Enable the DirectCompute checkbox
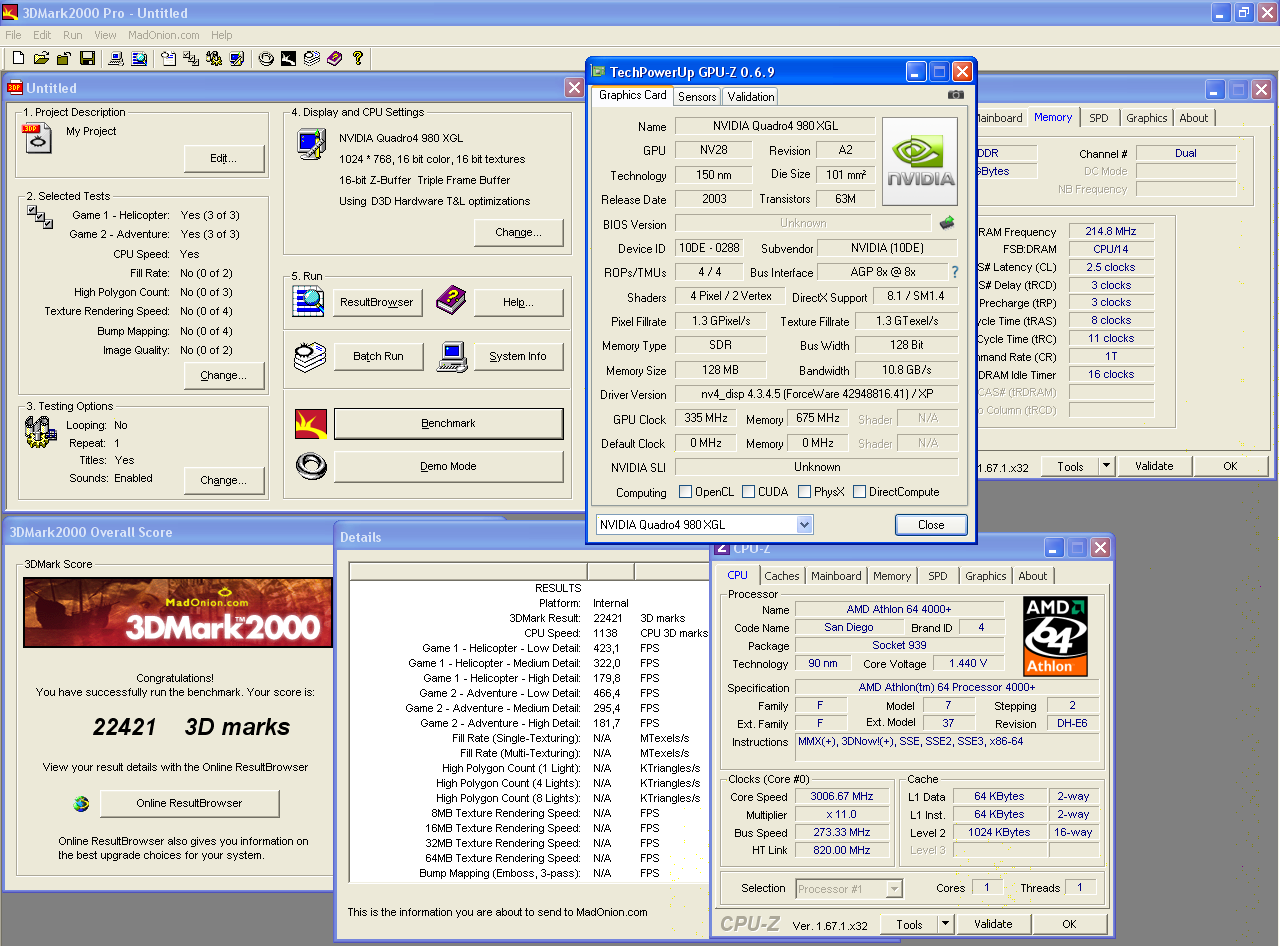 [x=859, y=492]
